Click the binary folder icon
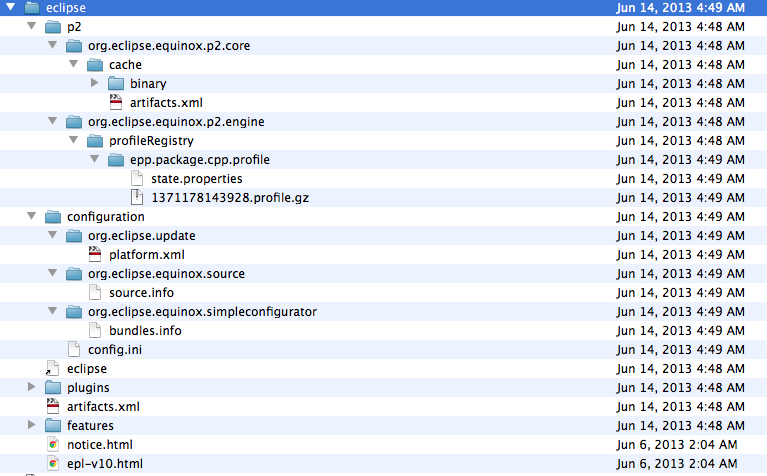 (116, 84)
